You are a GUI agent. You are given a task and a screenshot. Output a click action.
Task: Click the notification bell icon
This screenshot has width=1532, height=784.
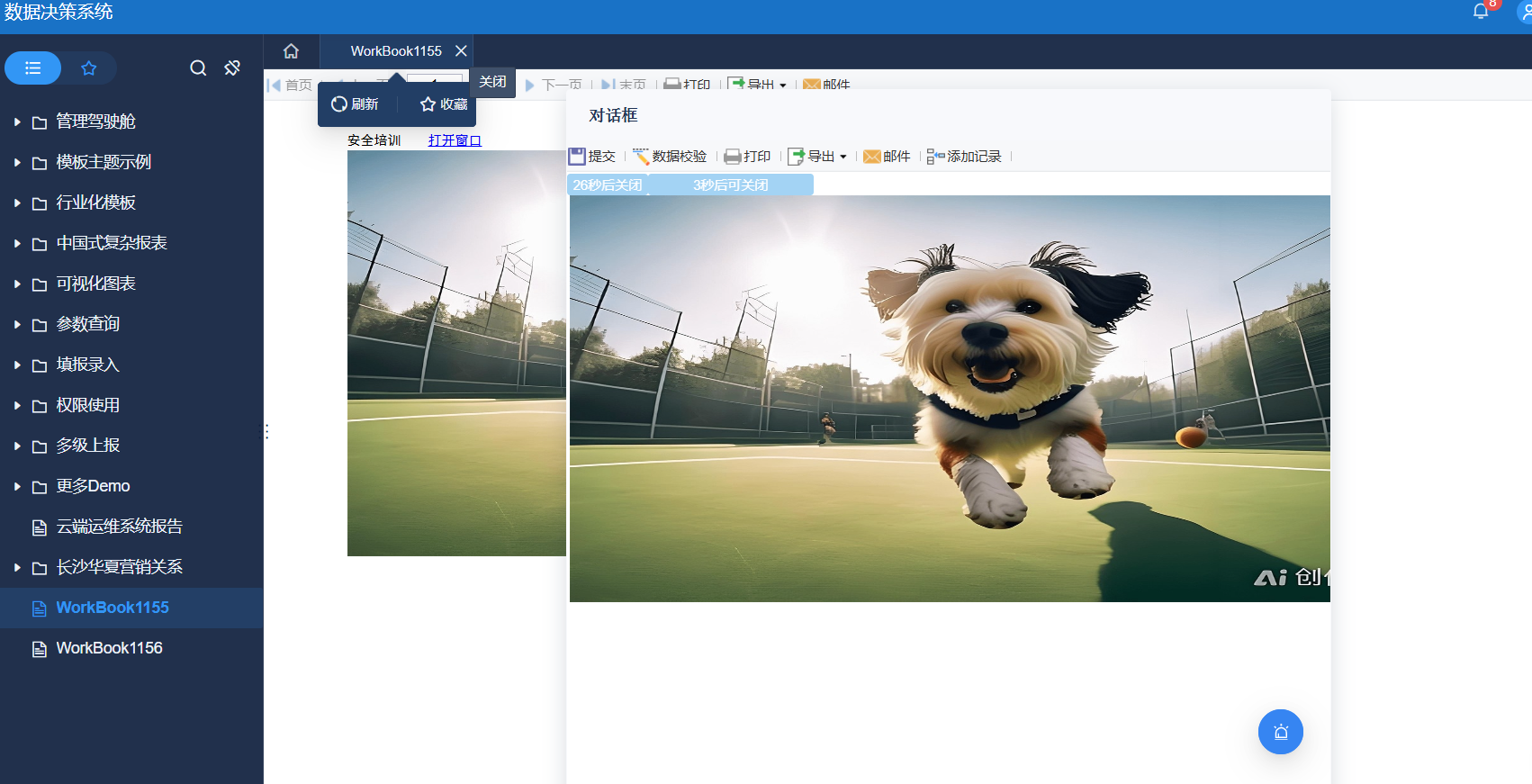pyautogui.click(x=1481, y=11)
